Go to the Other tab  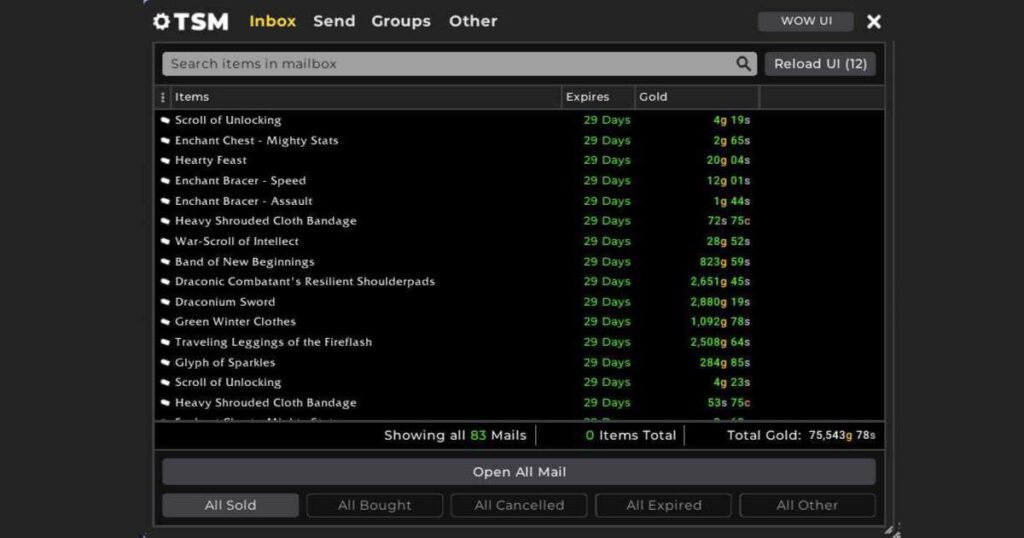473,21
